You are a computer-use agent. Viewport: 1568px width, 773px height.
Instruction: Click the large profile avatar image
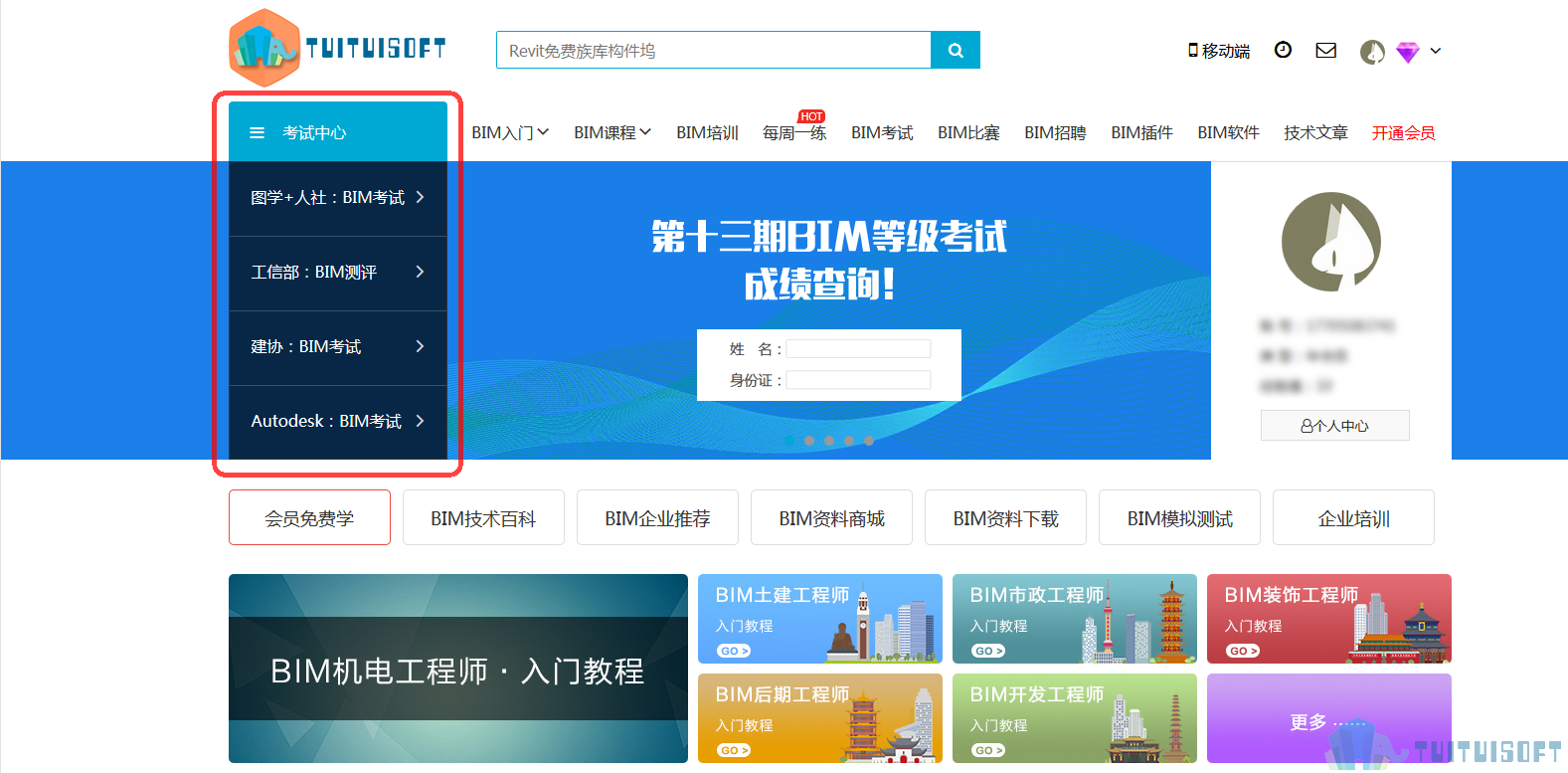pos(1331,242)
